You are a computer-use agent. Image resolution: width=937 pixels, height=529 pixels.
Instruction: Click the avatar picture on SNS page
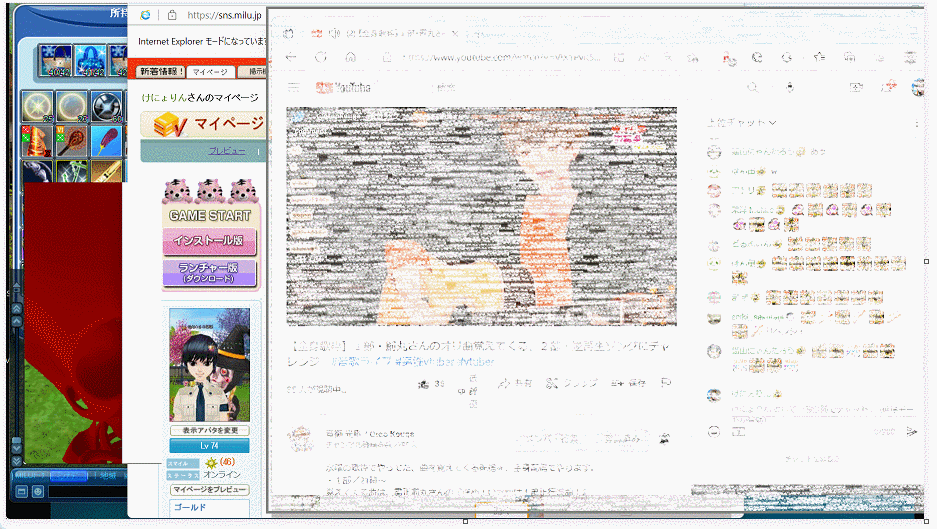(x=209, y=365)
